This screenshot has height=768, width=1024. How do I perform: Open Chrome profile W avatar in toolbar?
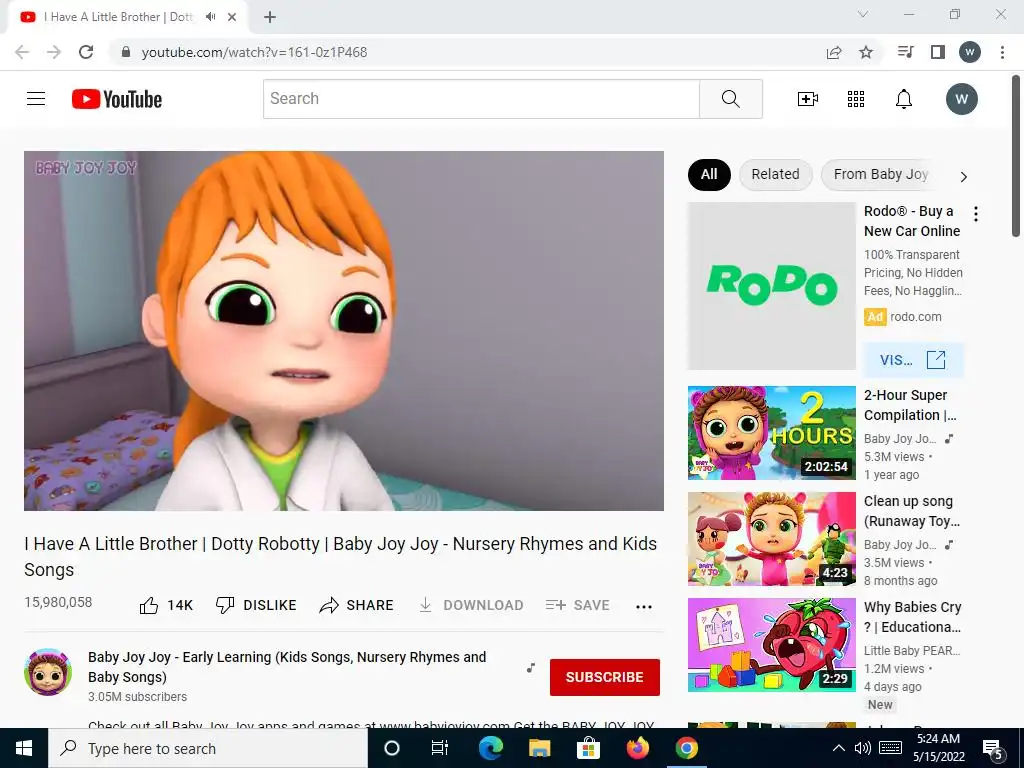(x=970, y=52)
